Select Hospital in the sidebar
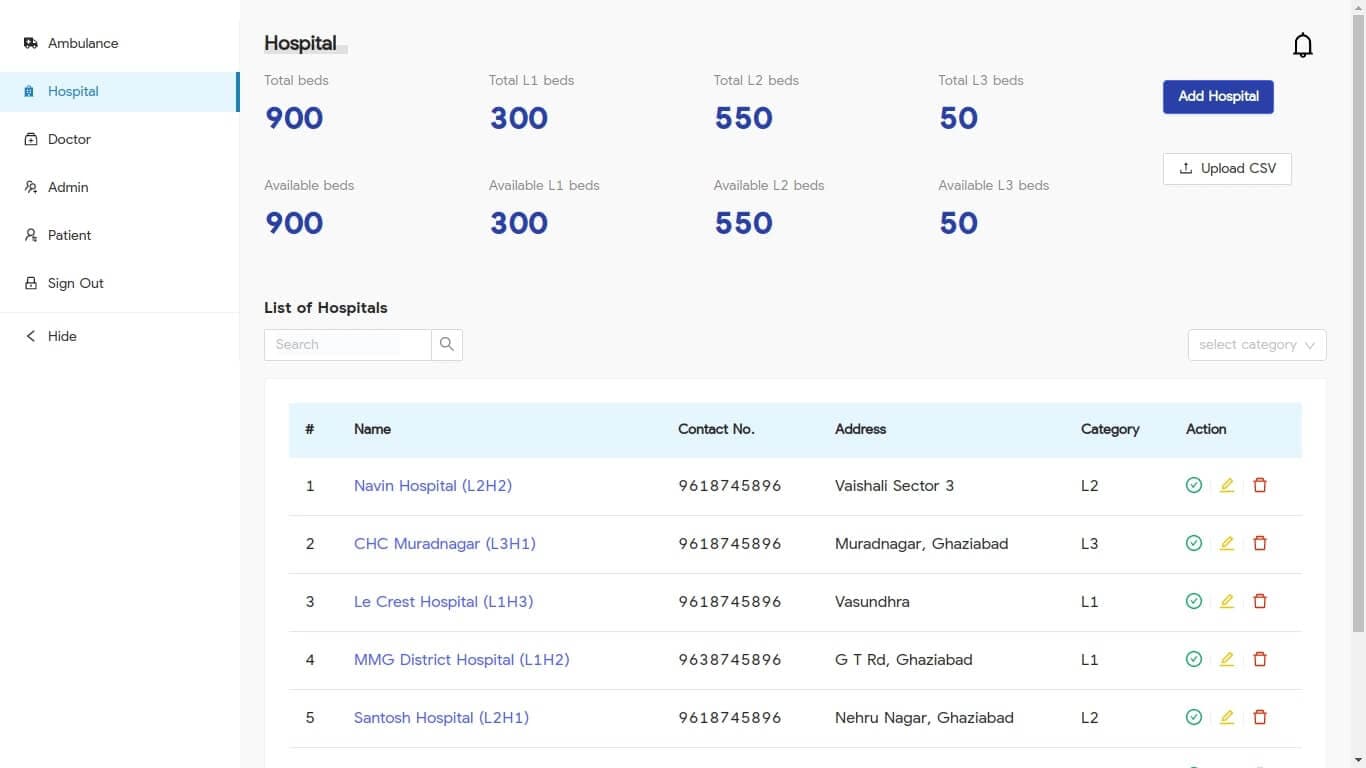Image resolution: width=1366 pixels, height=768 pixels. (119, 91)
